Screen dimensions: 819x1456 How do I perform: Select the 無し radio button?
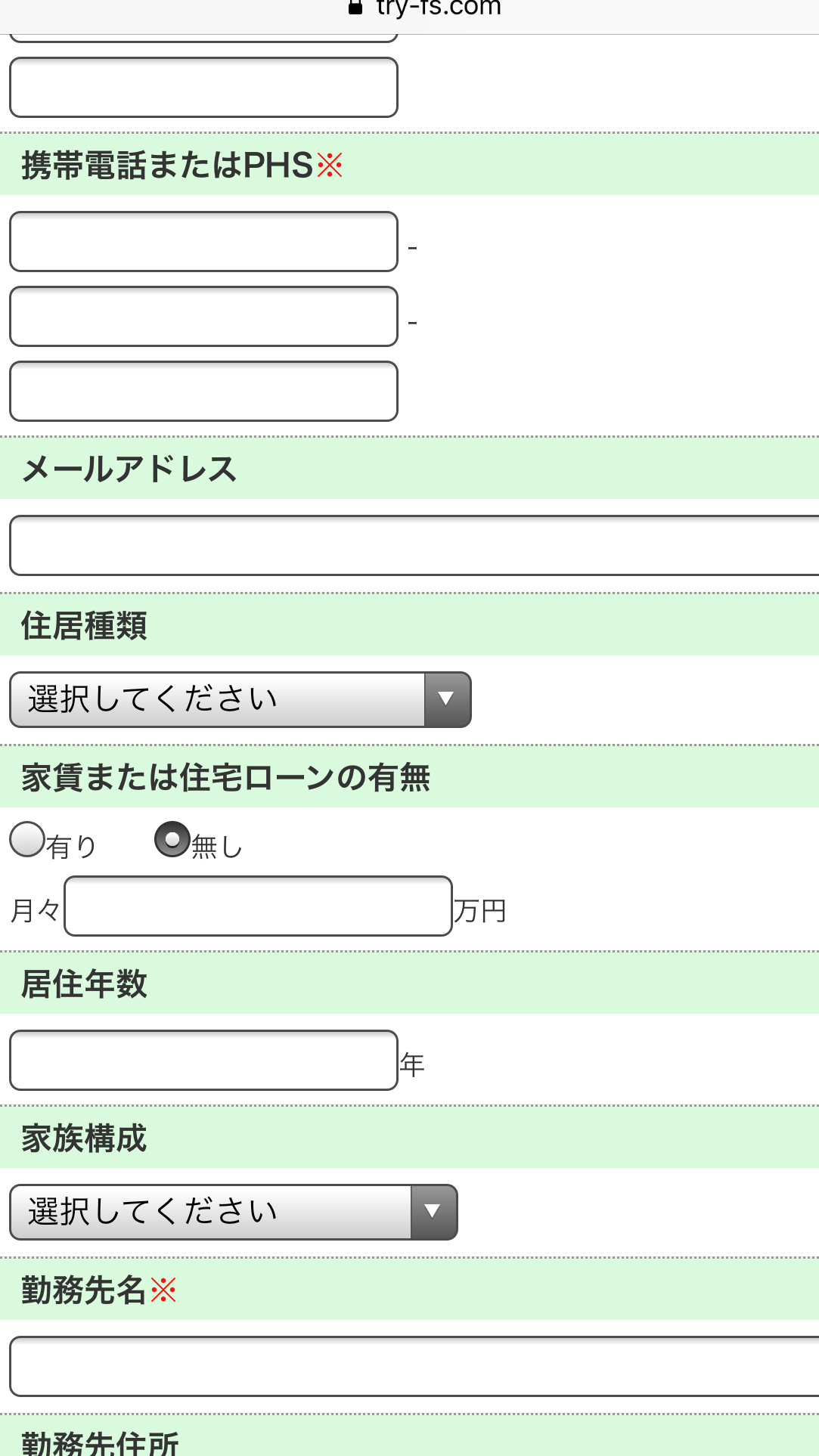[x=172, y=839]
